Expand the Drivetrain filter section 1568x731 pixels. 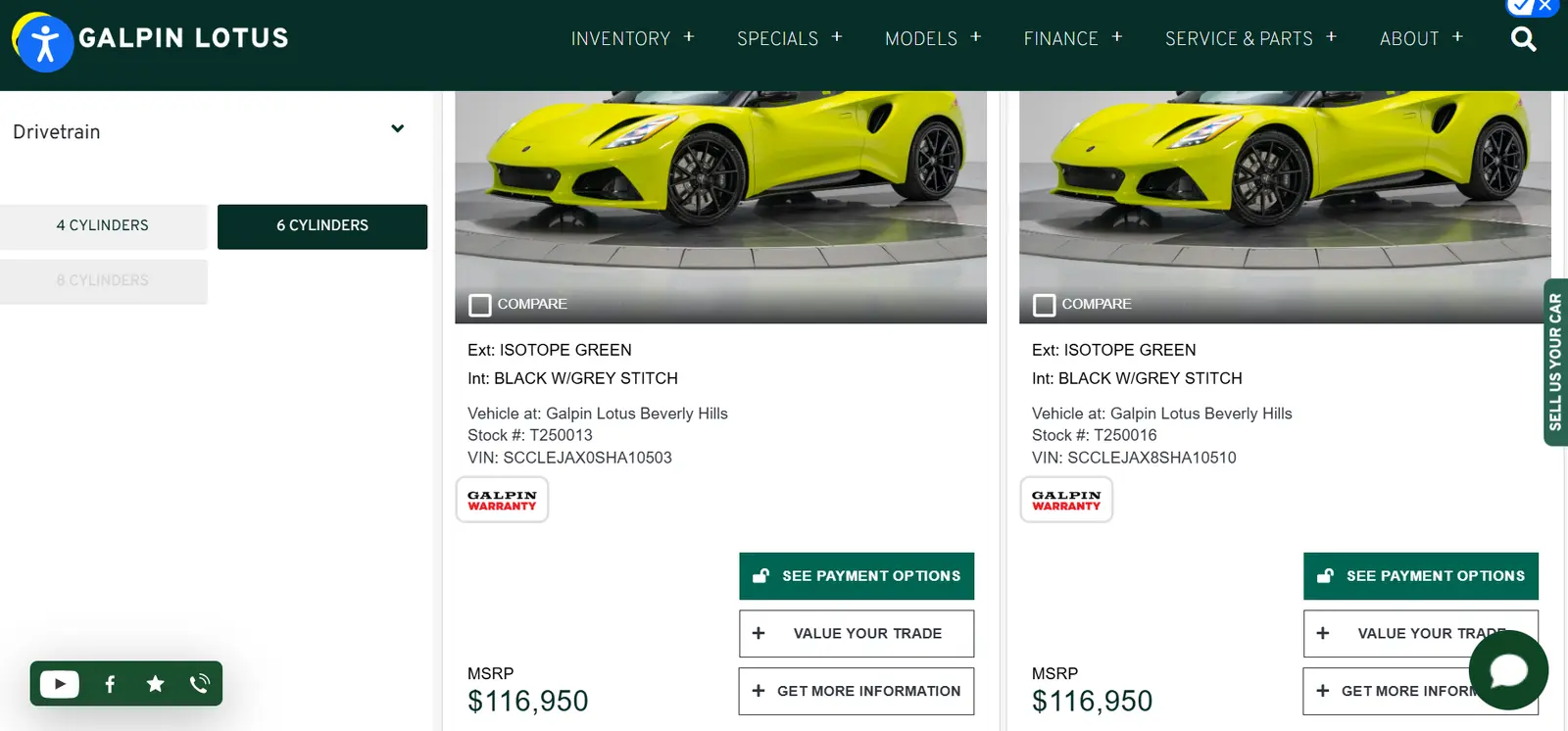point(397,129)
